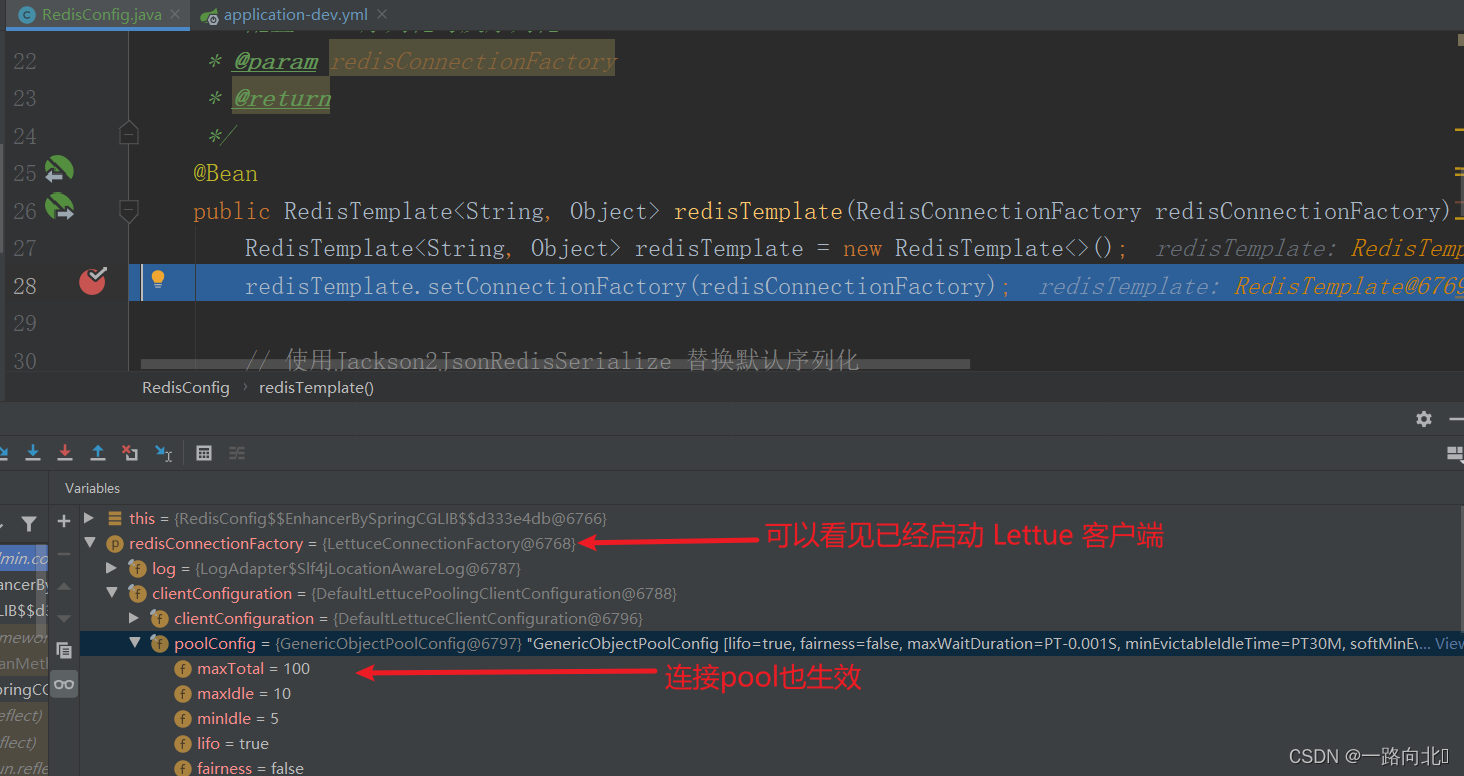Click the application-dev.yml Spring config icon
The height and width of the screenshot is (776, 1464).
(209, 16)
